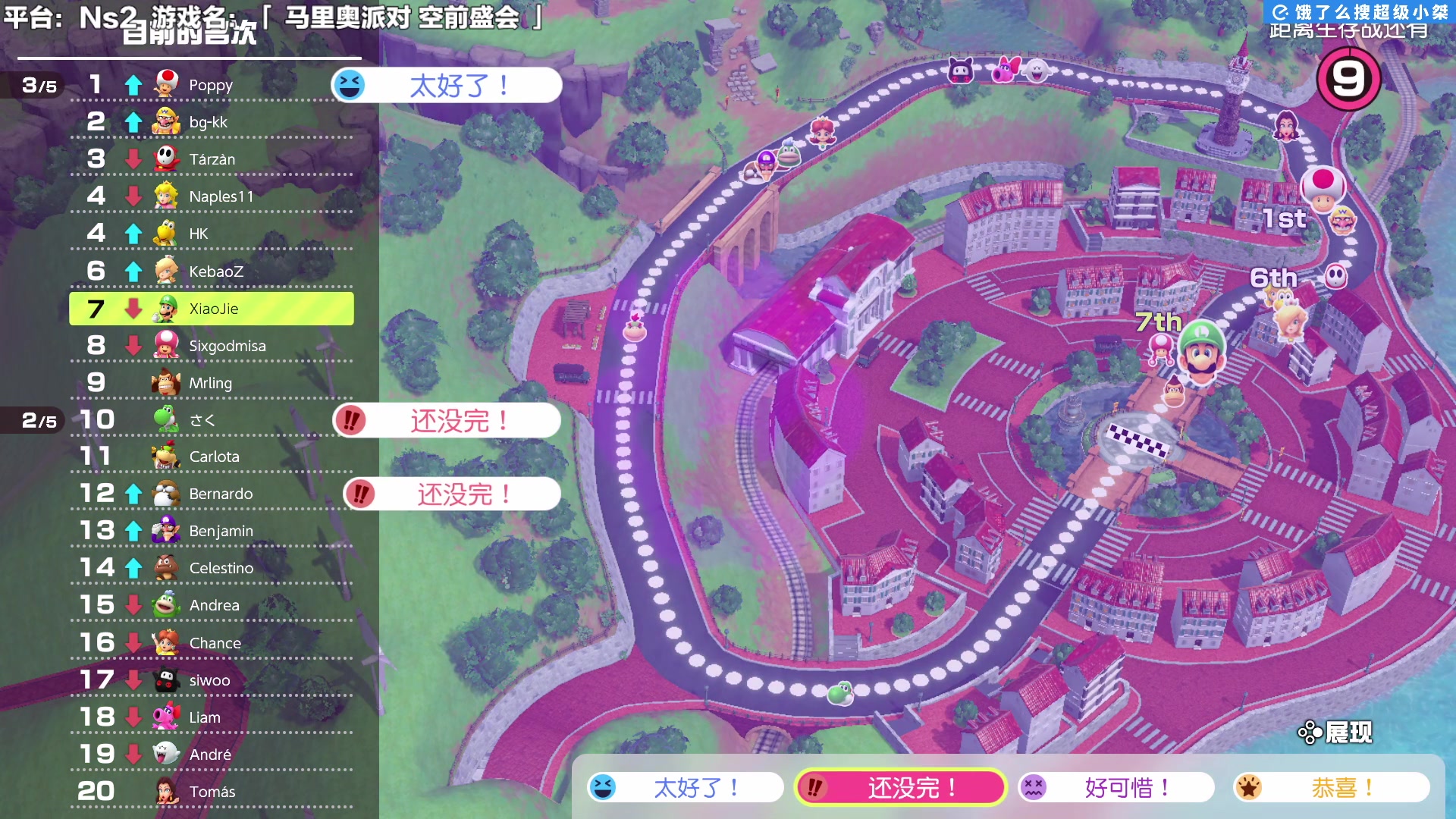The image size is (1456, 819).
Task: Click KebaoZ's Rosalina avatar
Action: pos(166,270)
